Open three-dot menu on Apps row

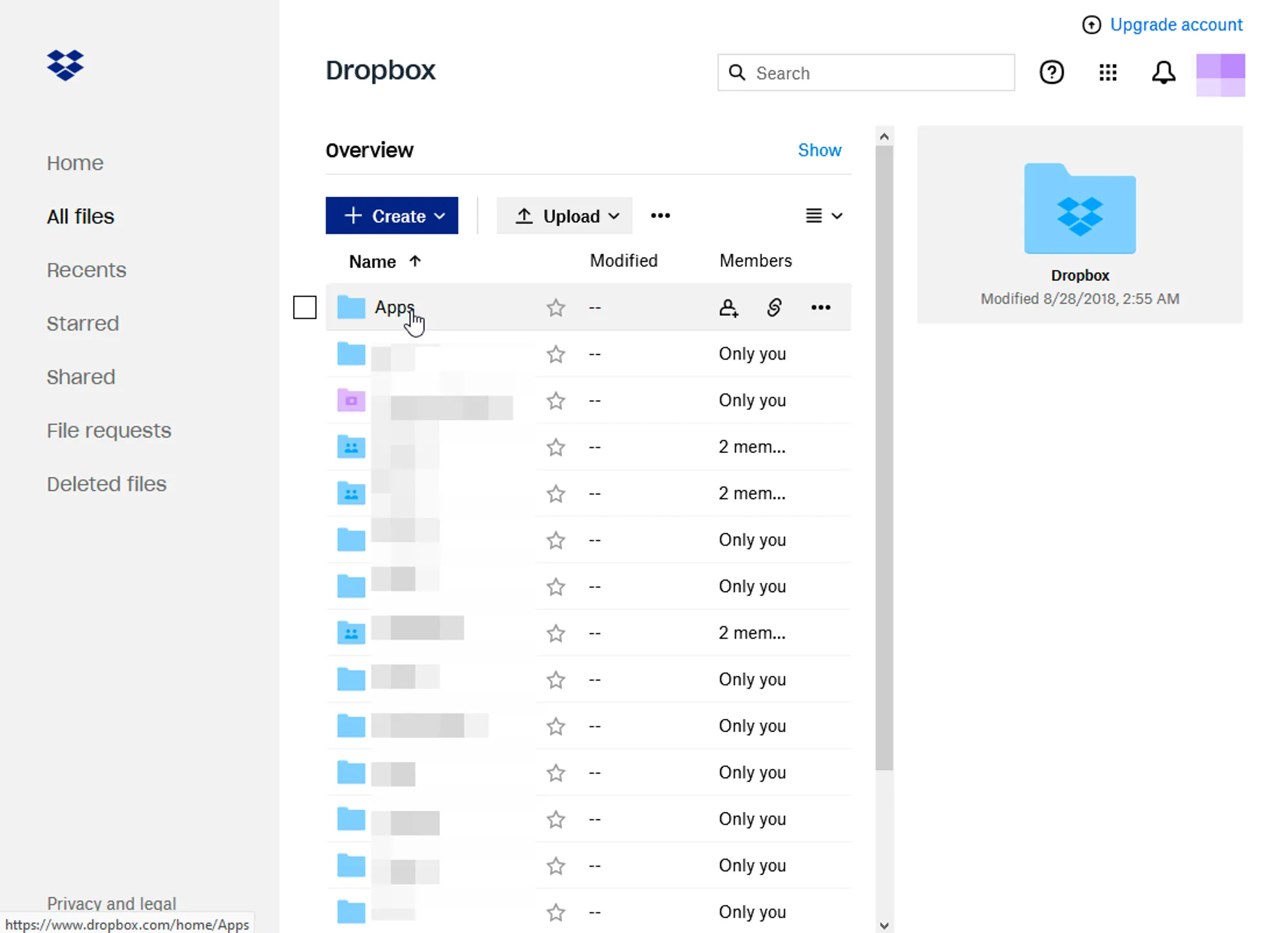pos(820,307)
